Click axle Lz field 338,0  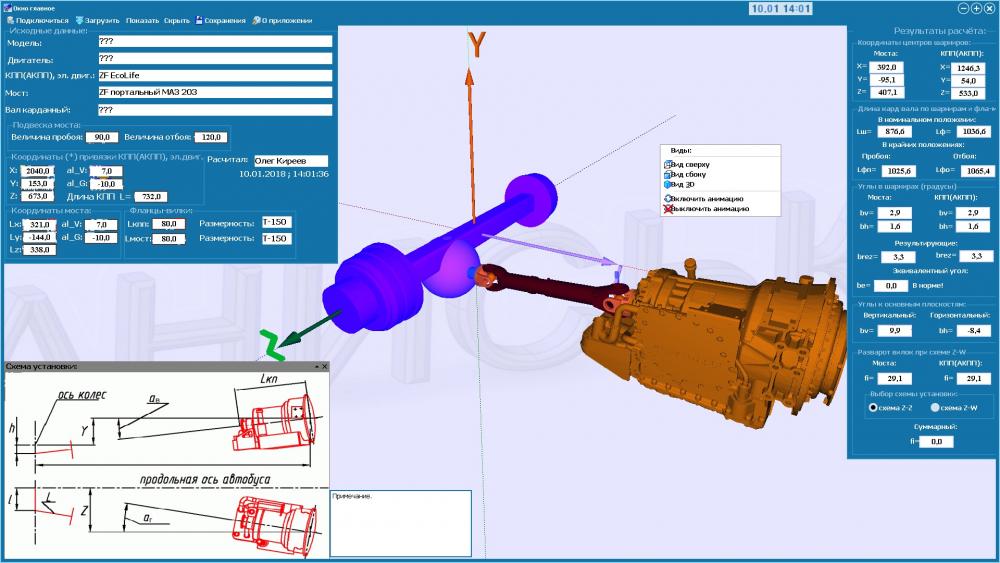pyautogui.click(x=40, y=250)
